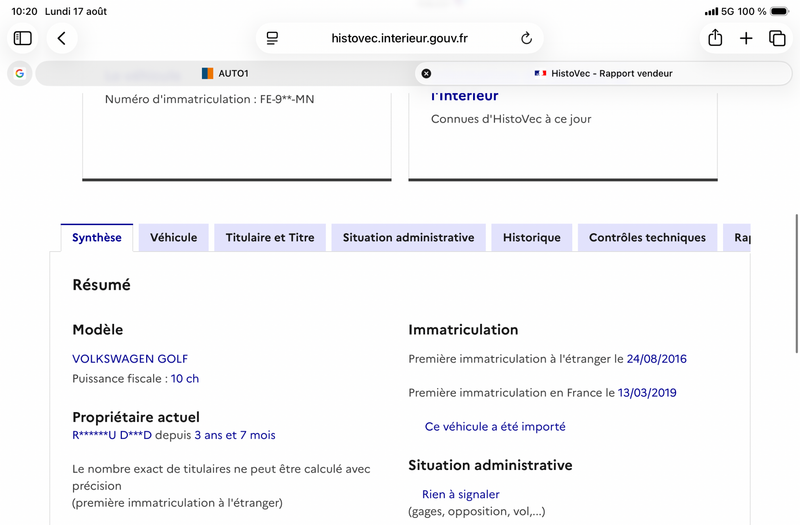Click the 10 ch fiscal power value
800x525 pixels.
click(185, 379)
